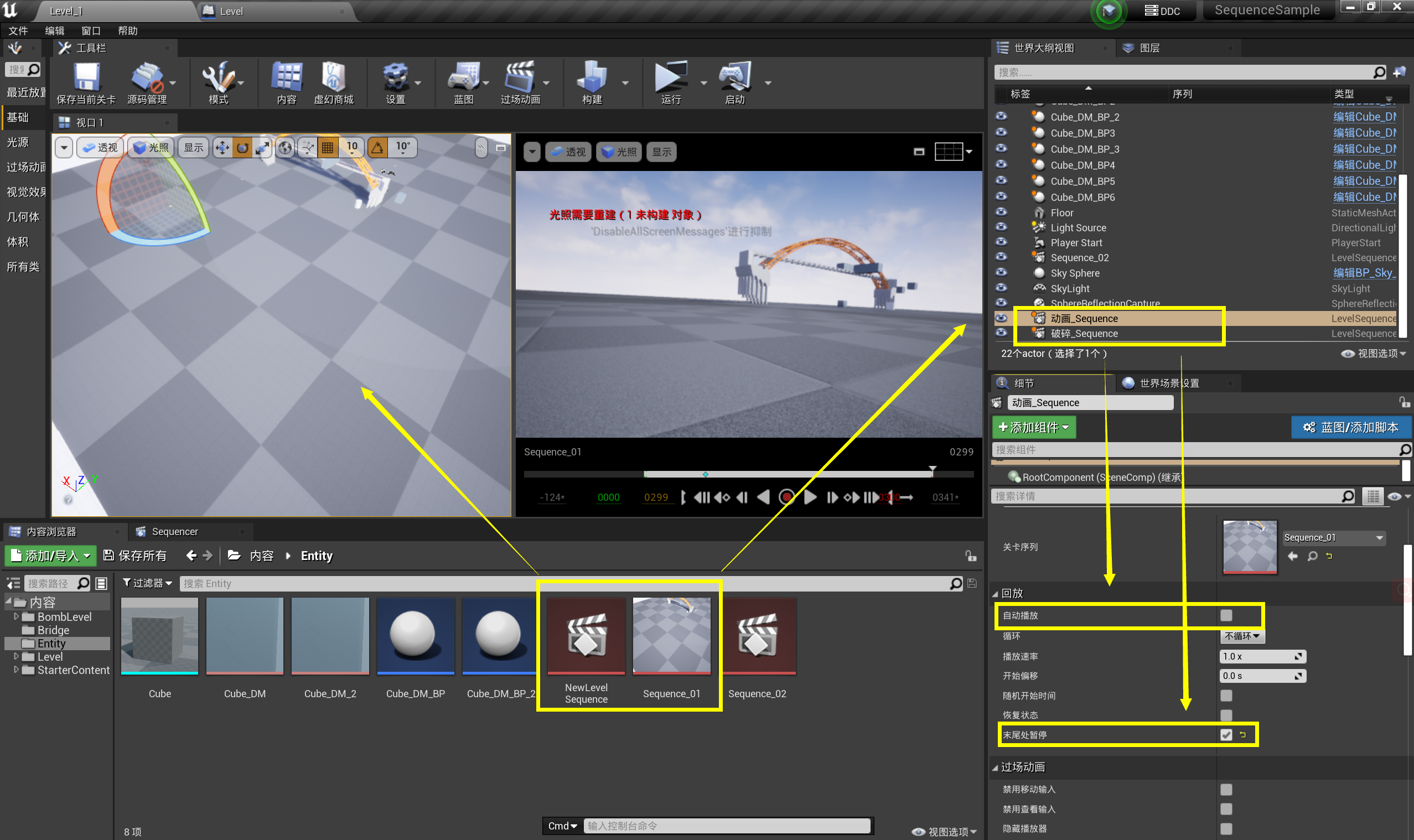This screenshot has height=840, width=1414.
Task: Toggle Disable Look Input (禁用查看输入) checkbox
Action: pyautogui.click(x=1226, y=810)
